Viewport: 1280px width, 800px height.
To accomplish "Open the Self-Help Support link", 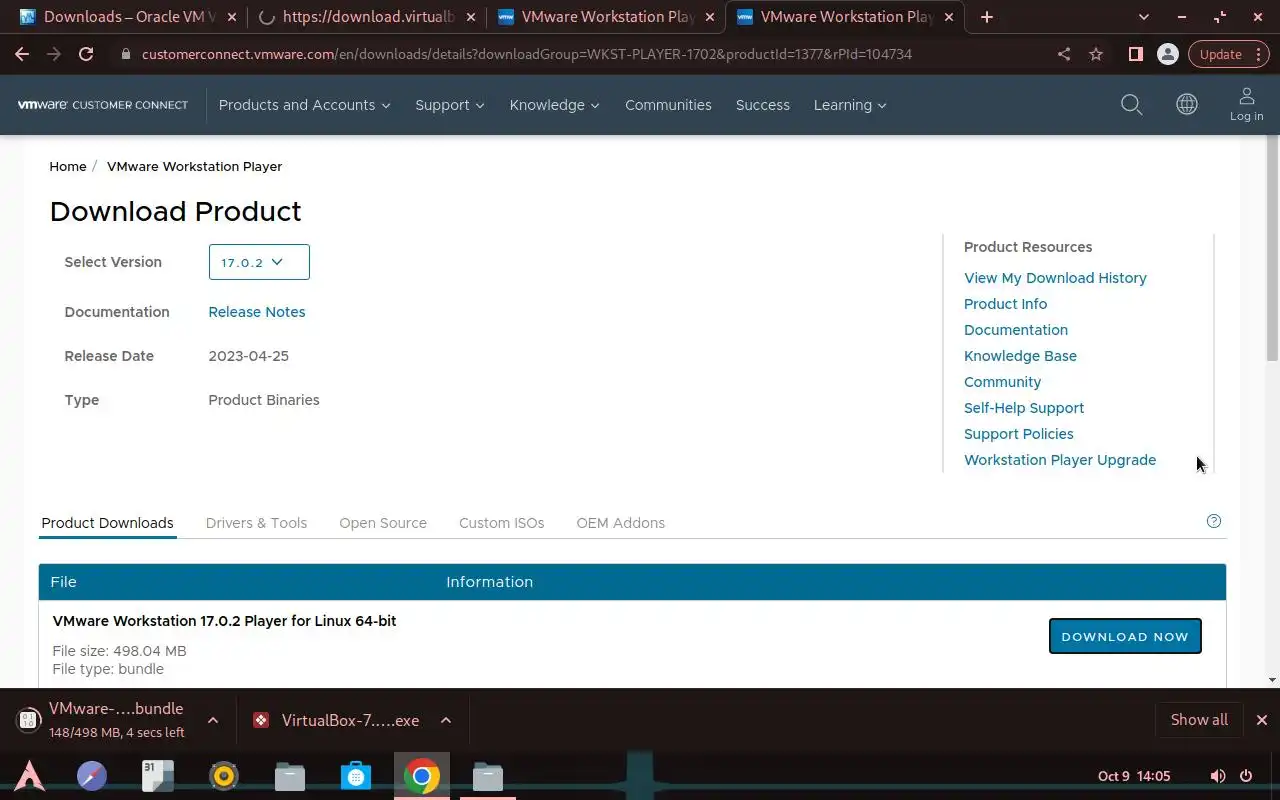I will click(x=1024, y=408).
